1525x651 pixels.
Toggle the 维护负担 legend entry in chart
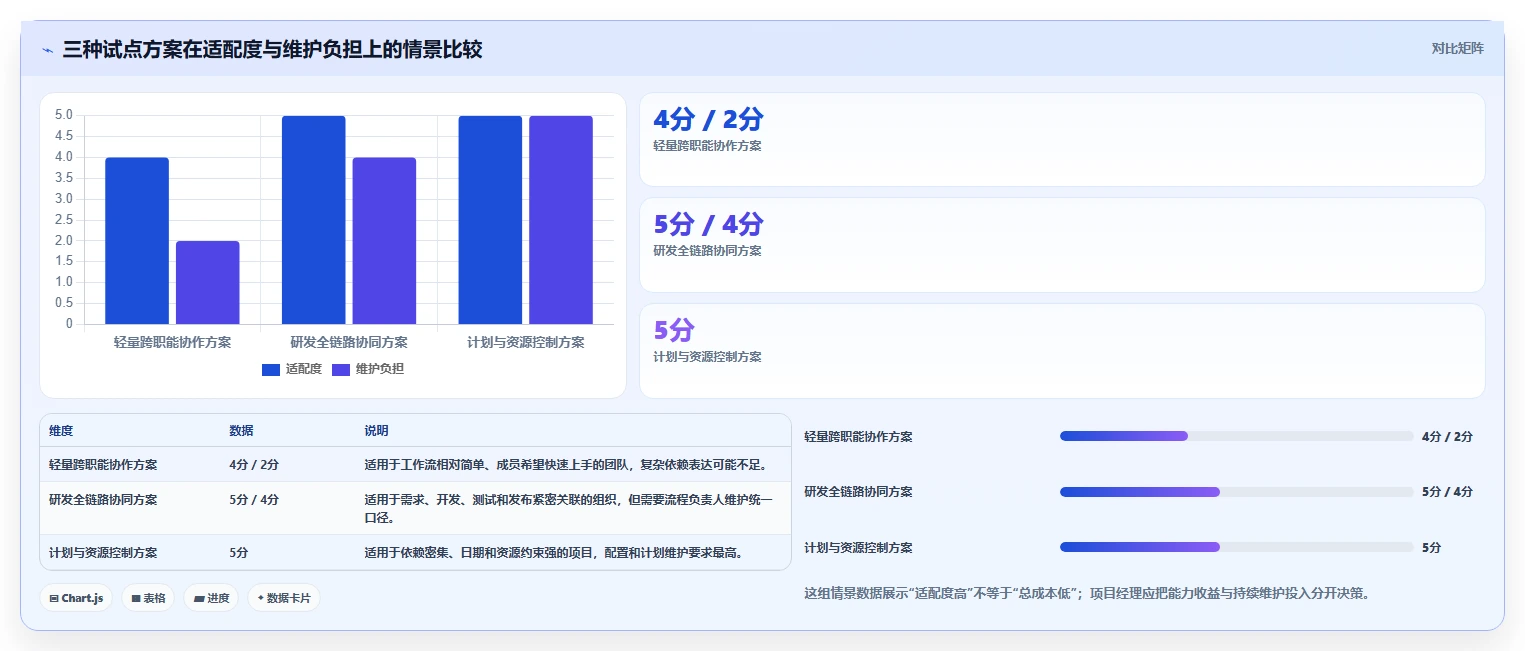[x=368, y=369]
